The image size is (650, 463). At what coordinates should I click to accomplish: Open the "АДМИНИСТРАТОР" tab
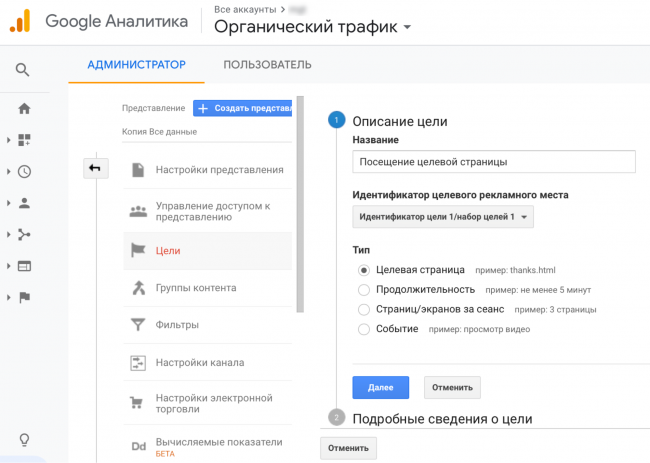(x=136, y=65)
